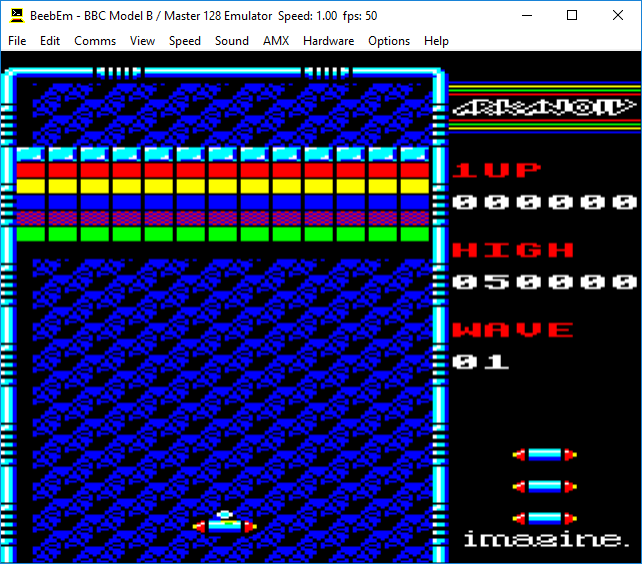Click the Arkanoid logo banner
642x564 pixels.
(545, 108)
